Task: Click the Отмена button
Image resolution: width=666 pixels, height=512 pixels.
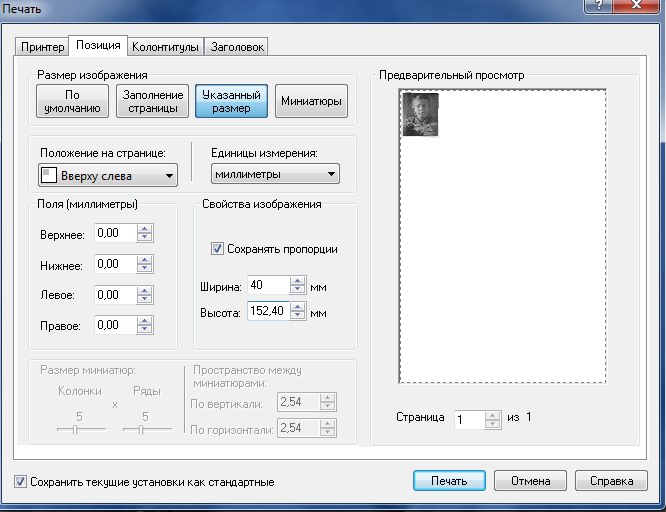Action: click(531, 481)
